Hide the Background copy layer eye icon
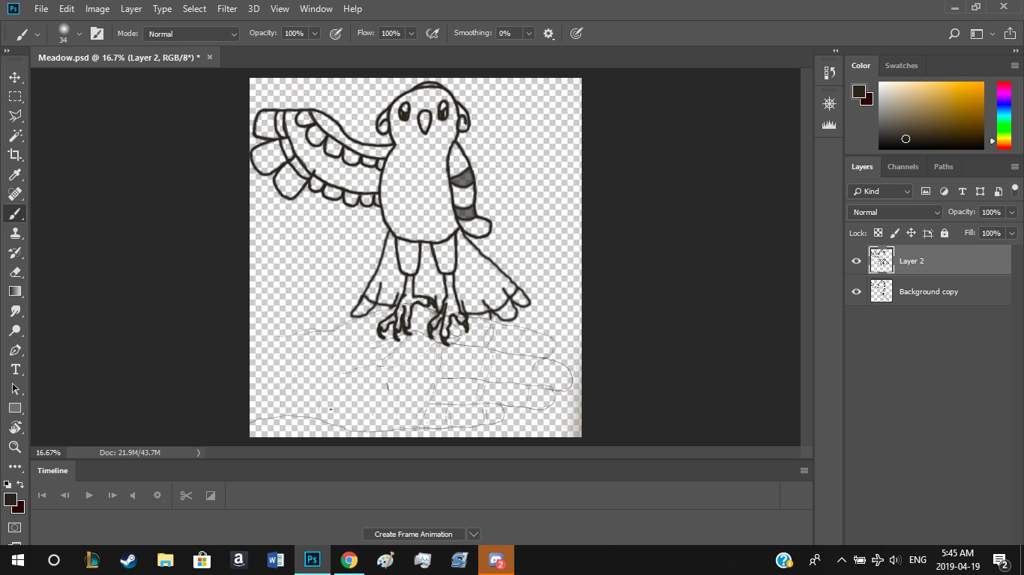The image size is (1024, 575). click(856, 291)
